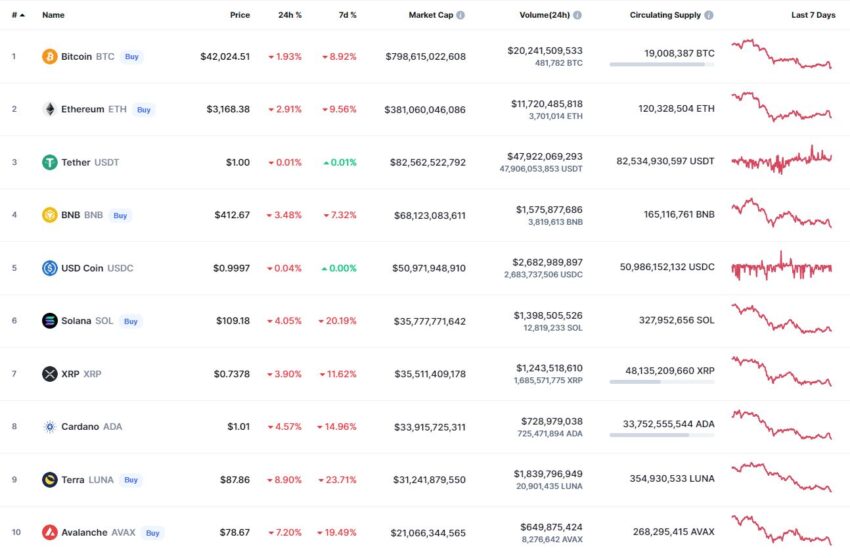Open the Volume(24h) info tooltip icon
This screenshot has height=558, width=850.
[x=577, y=15]
